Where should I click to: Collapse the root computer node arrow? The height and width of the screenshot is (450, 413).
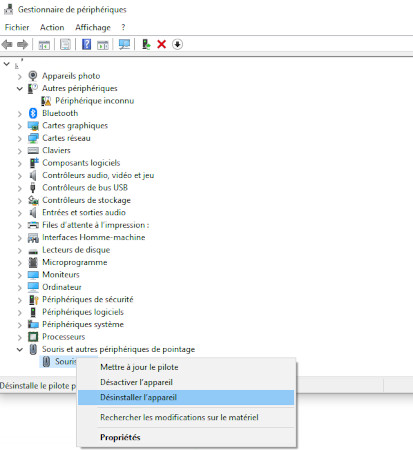[7, 63]
